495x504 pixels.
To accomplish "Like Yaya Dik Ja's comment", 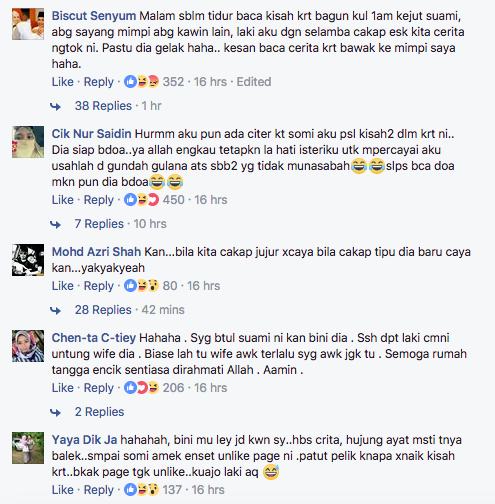I will coord(63,490).
